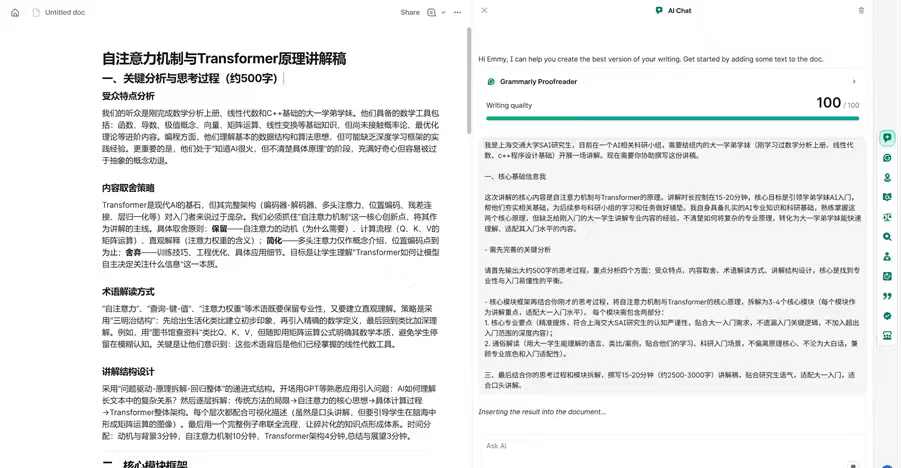Click the document file icon beside title
Viewport: 902px width, 468px height.
click(36, 13)
